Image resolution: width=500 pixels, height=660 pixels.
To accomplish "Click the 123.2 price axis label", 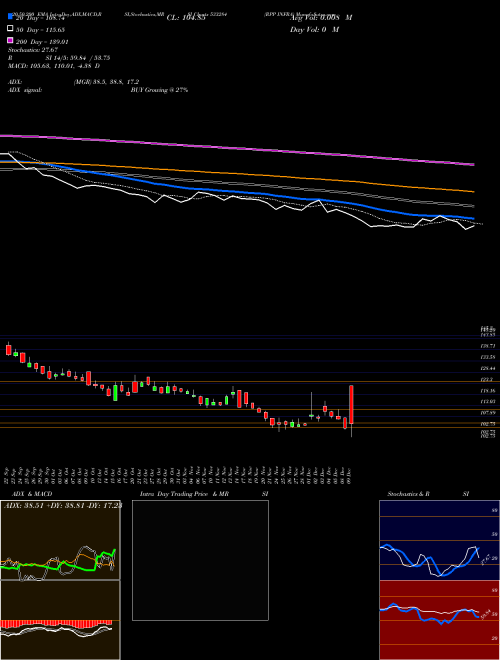I will (487, 379).
